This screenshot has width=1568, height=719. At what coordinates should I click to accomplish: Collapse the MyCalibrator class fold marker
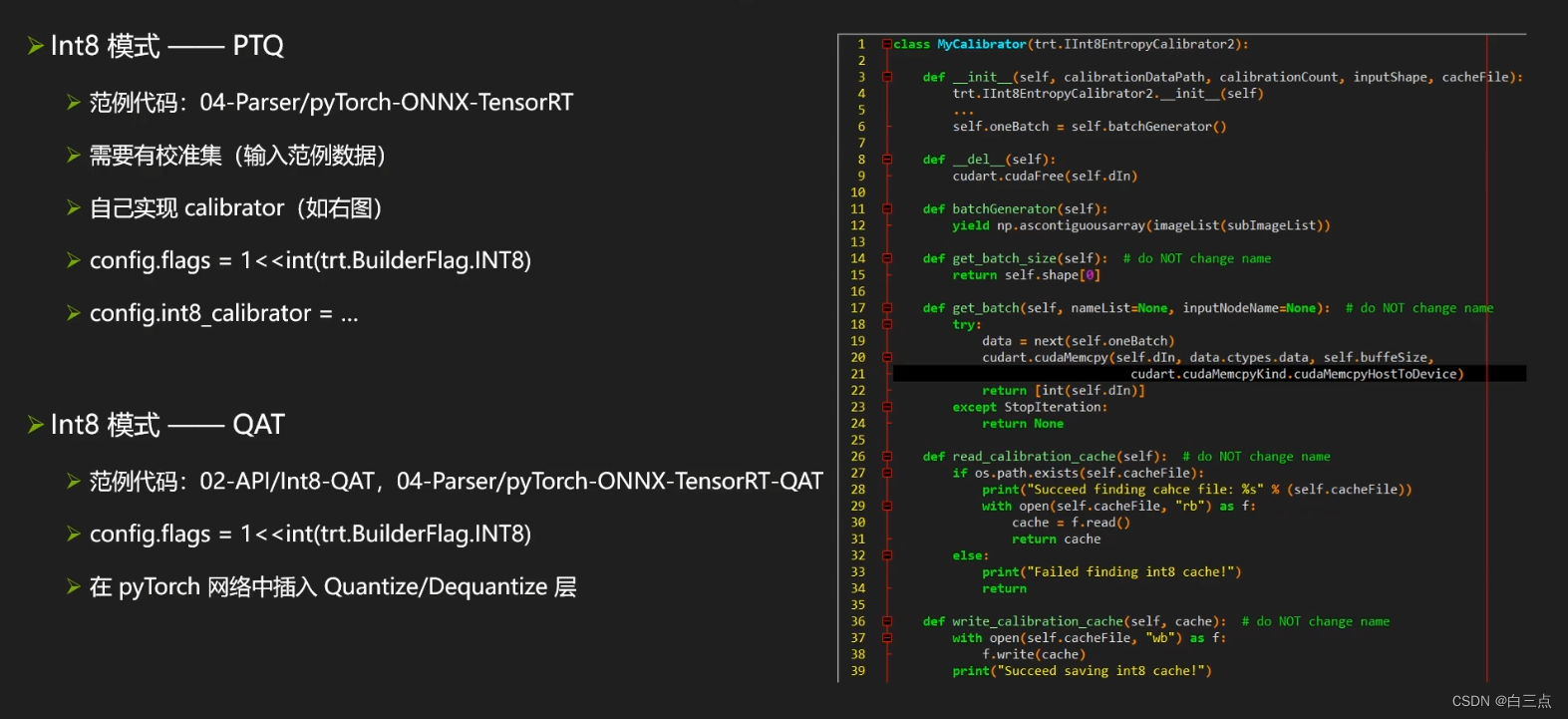886,44
